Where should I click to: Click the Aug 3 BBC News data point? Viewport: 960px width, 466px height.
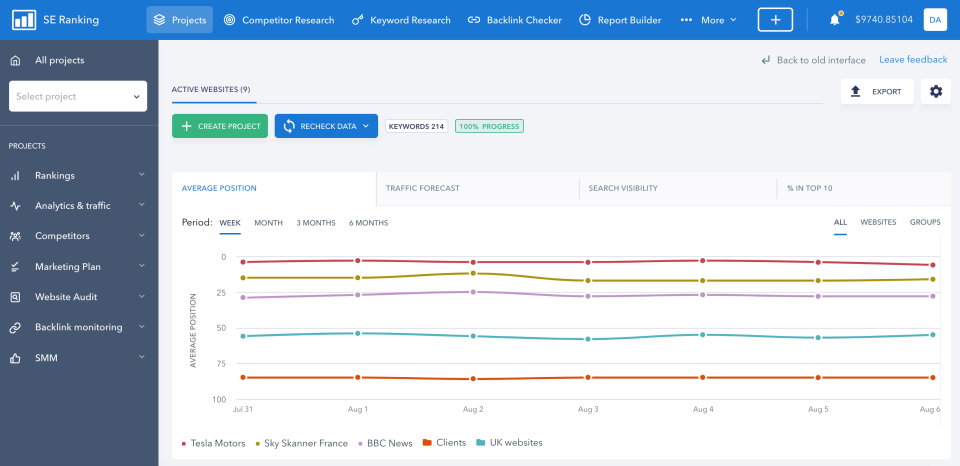tap(588, 296)
